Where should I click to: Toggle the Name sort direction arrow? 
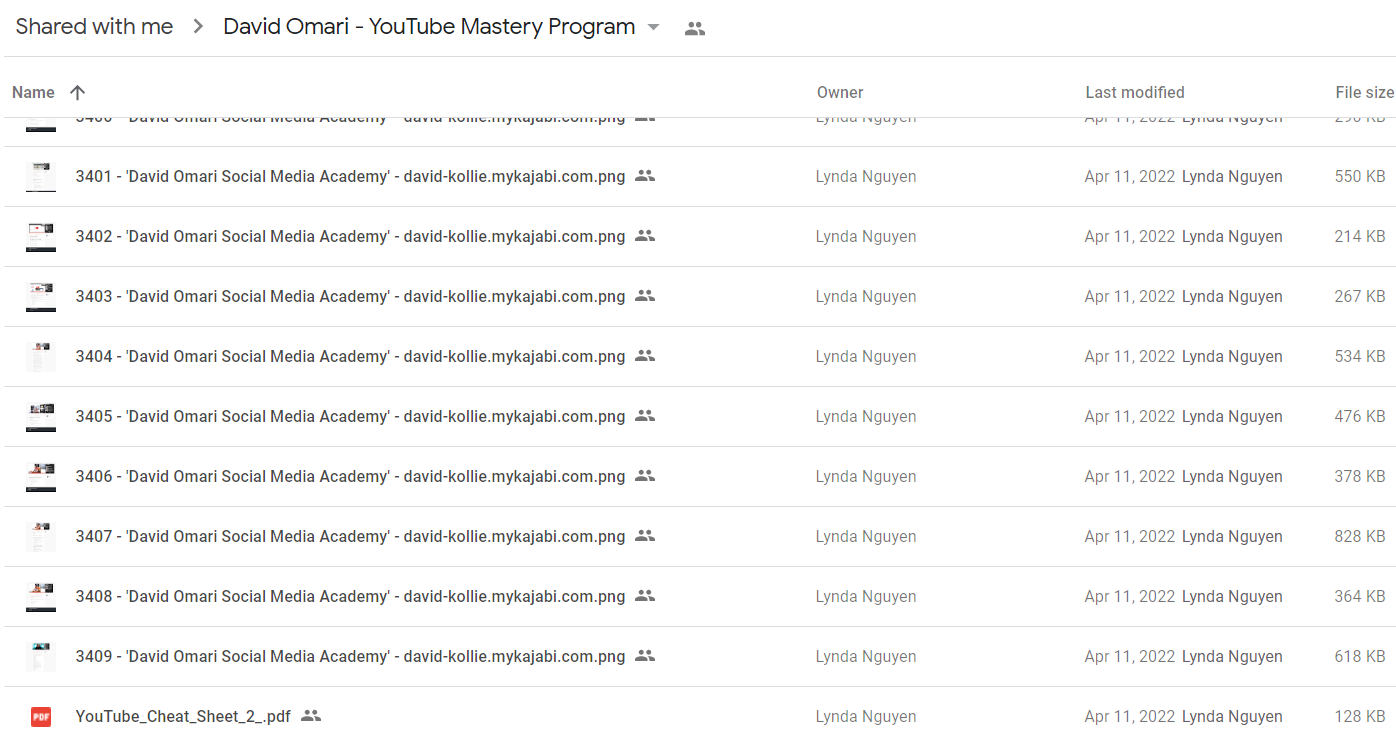point(78,92)
